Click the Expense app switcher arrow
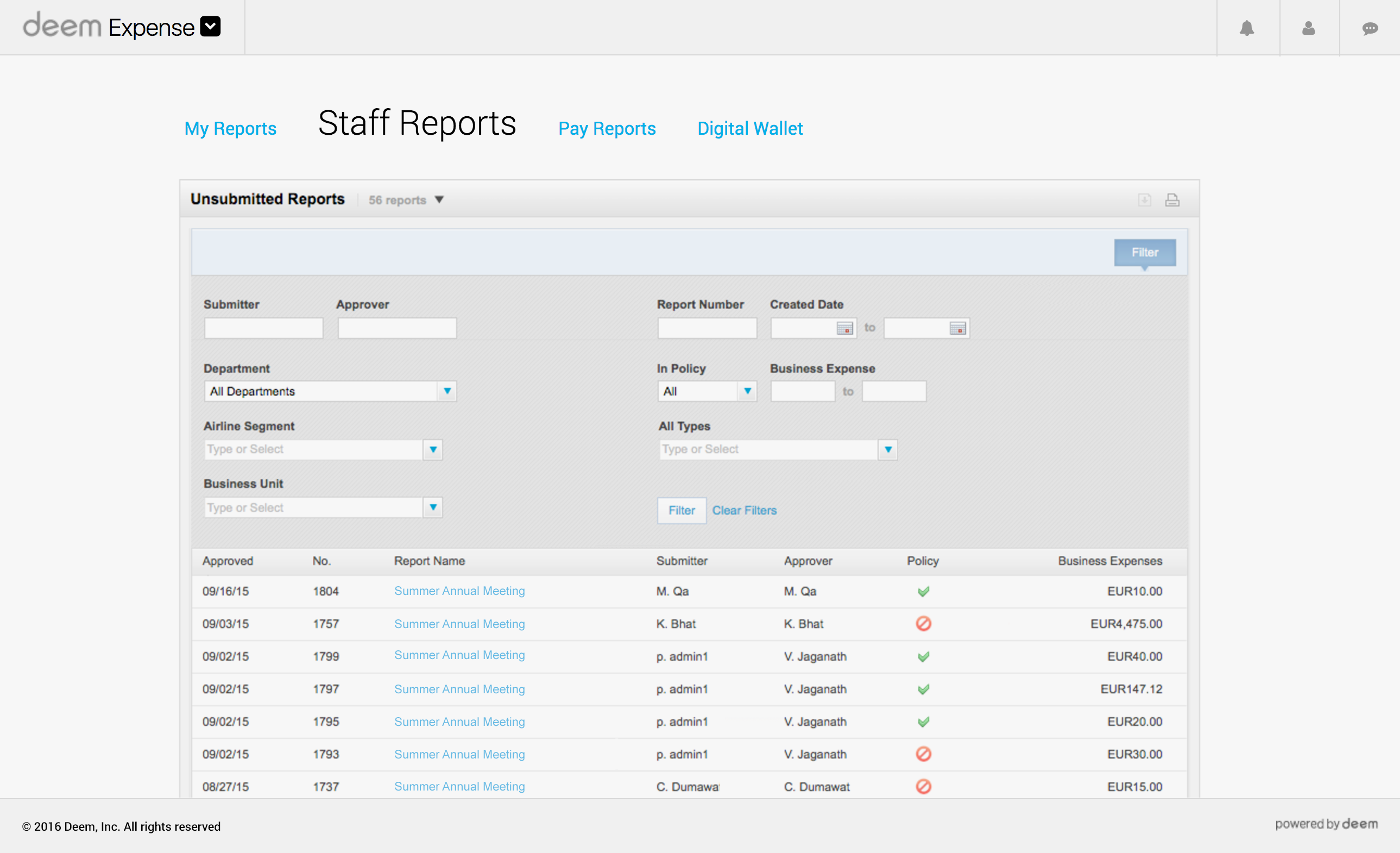 [x=210, y=26]
